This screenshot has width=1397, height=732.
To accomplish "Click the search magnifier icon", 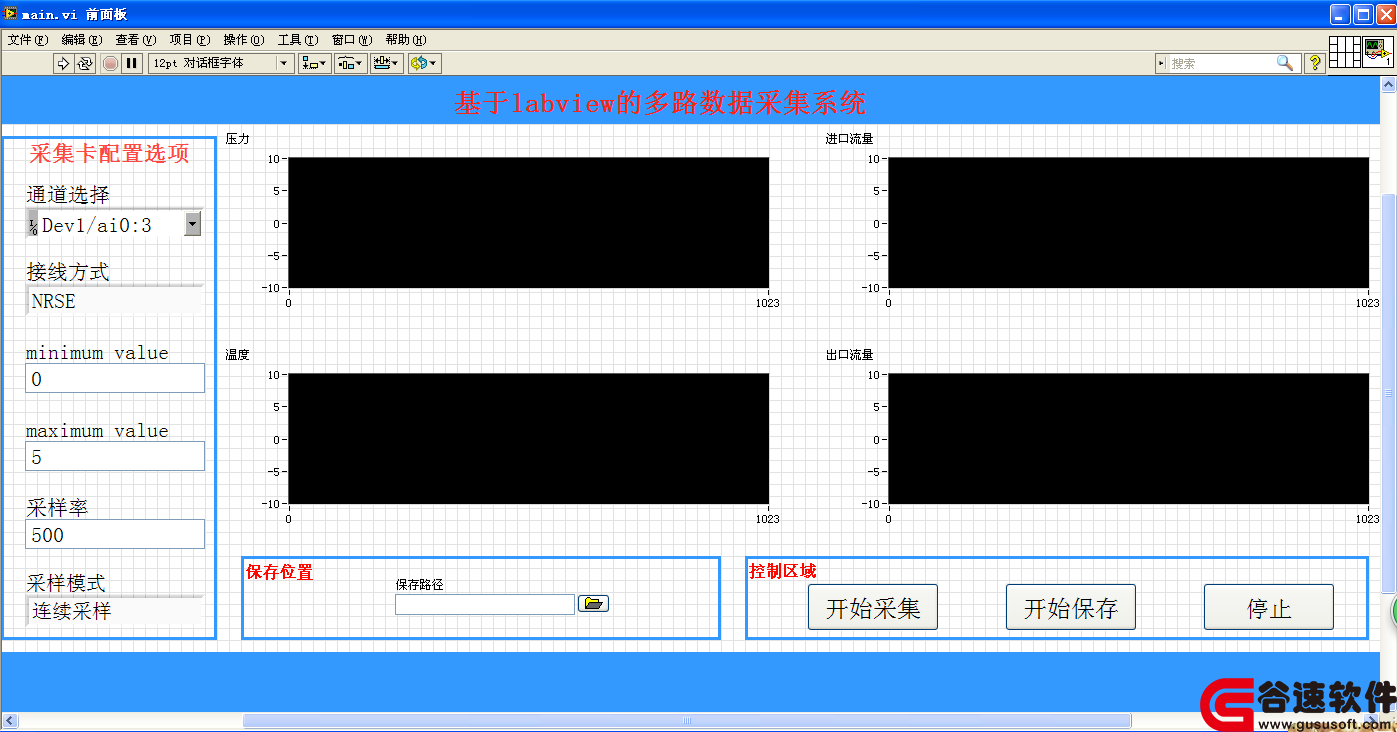I will 1285,63.
